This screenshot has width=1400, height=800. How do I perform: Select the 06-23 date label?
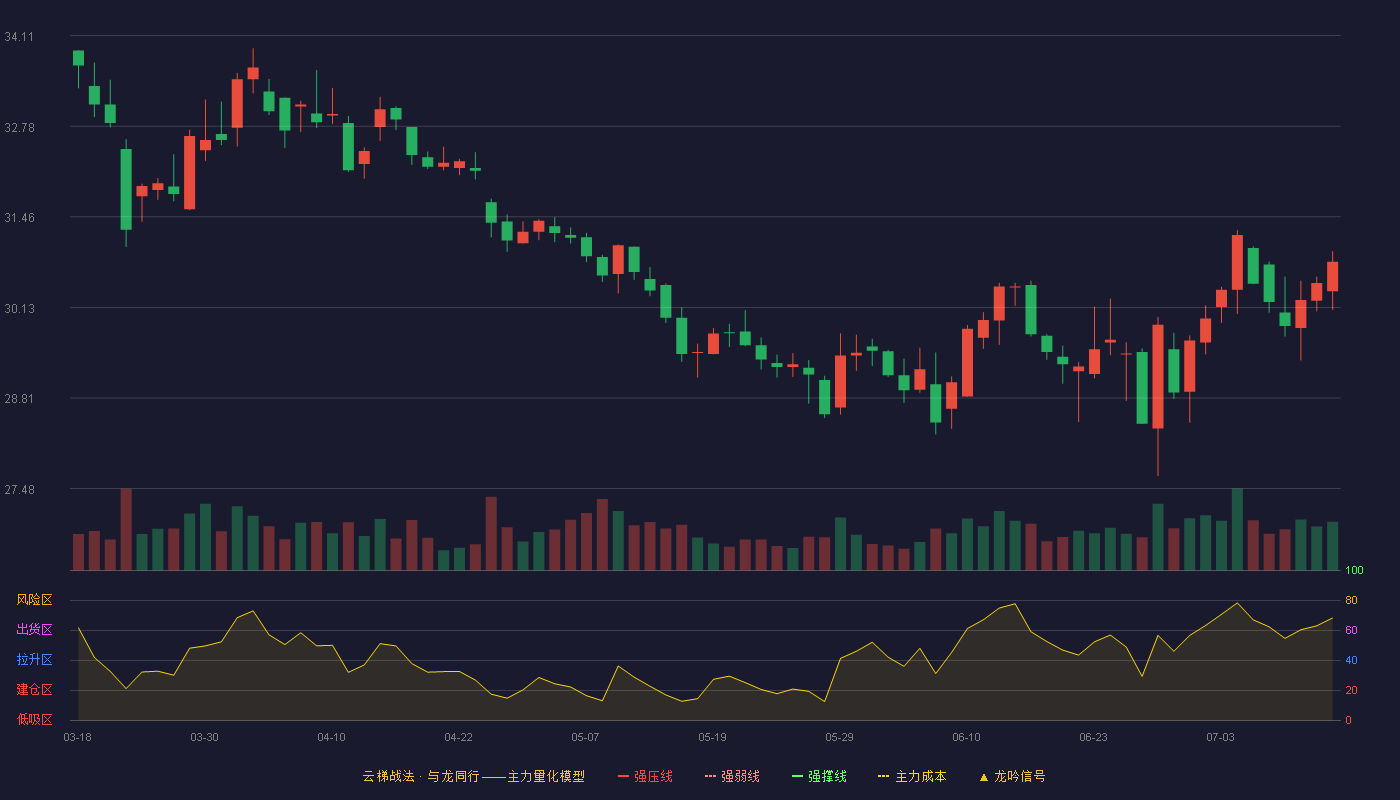coord(1093,737)
